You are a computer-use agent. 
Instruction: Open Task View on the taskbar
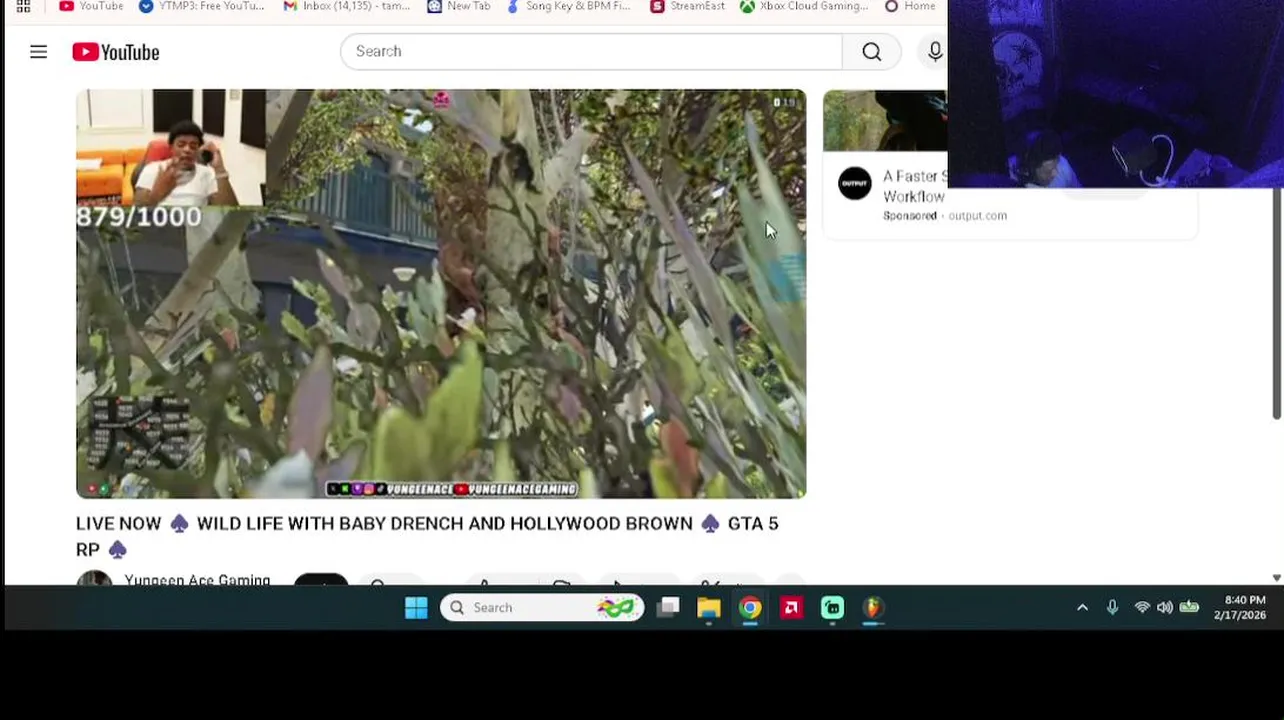click(669, 607)
